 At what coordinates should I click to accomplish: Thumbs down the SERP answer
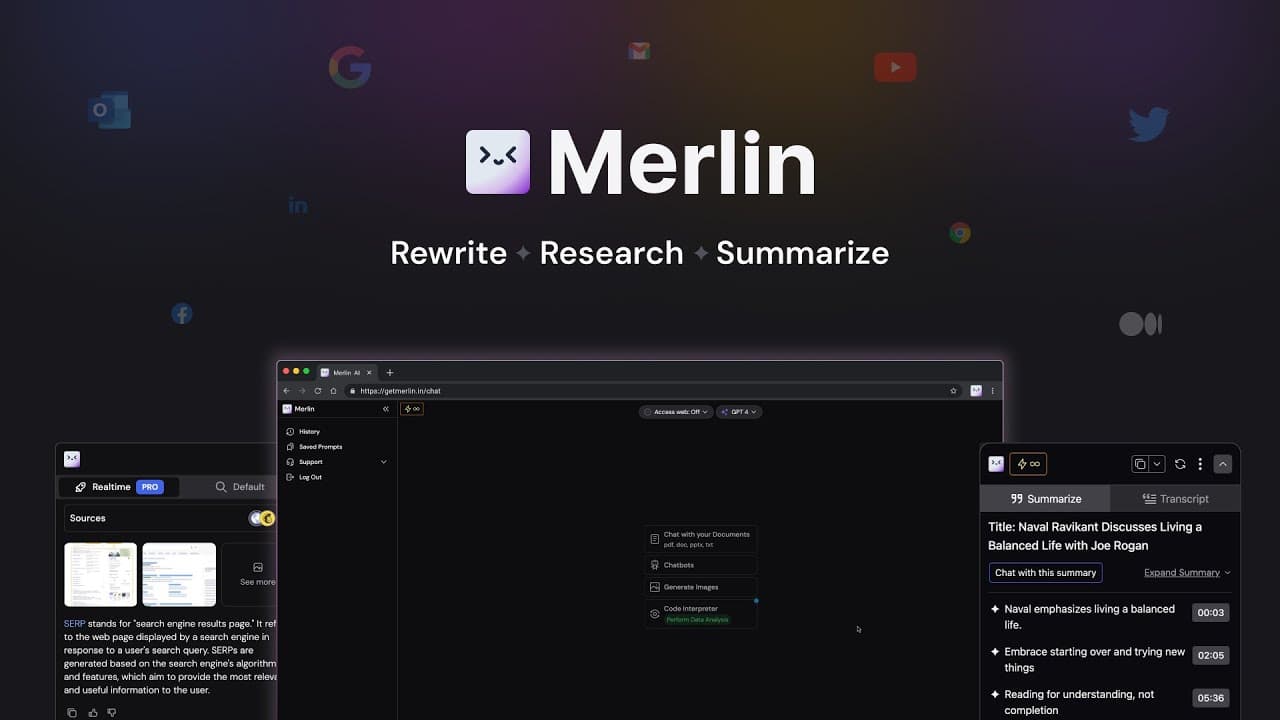pos(112,713)
